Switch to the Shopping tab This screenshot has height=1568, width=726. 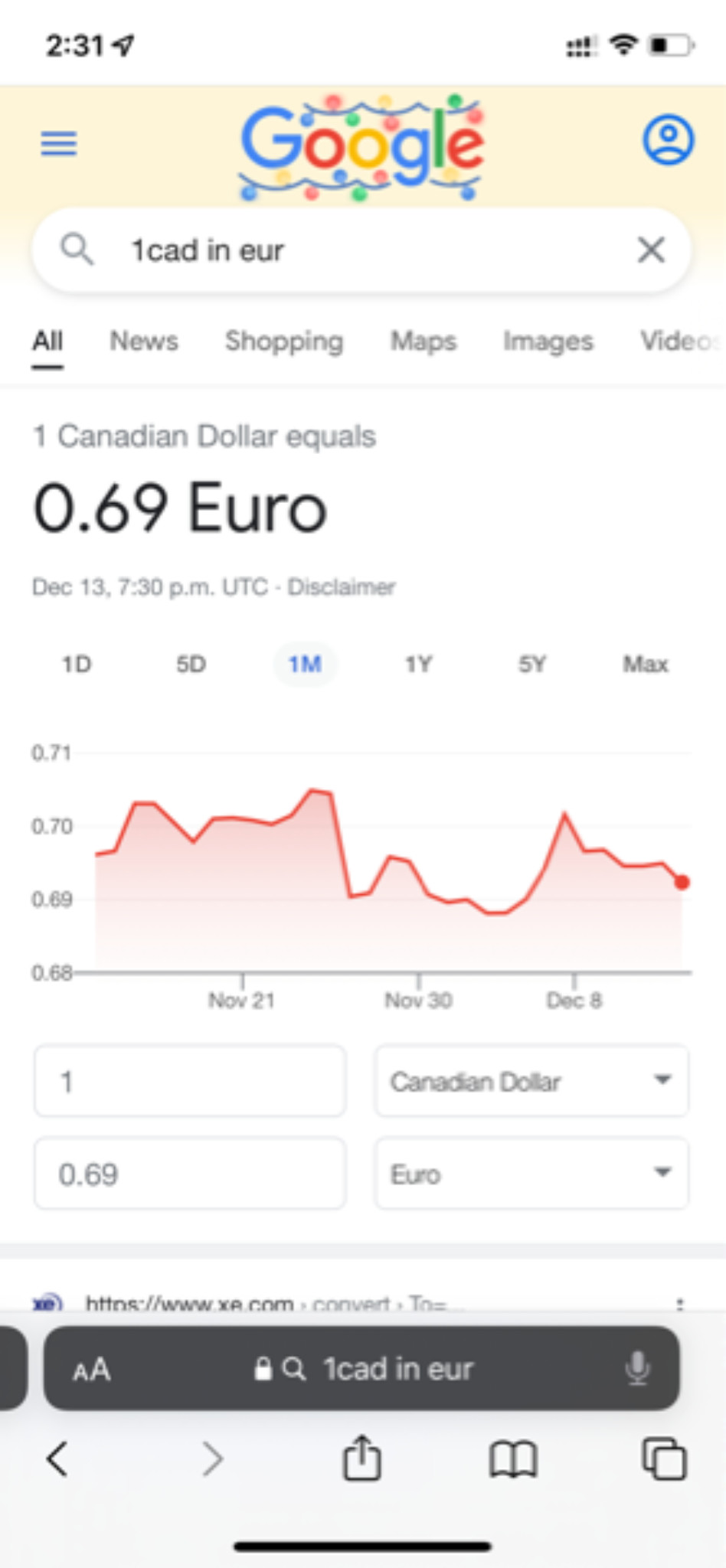pyautogui.click(x=284, y=341)
